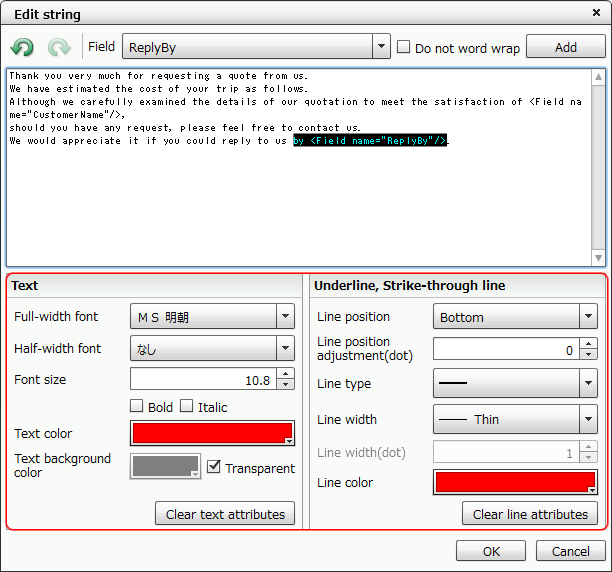The width and height of the screenshot is (612, 572).
Task: Open the Line type dropdown
Action: click(x=515, y=383)
